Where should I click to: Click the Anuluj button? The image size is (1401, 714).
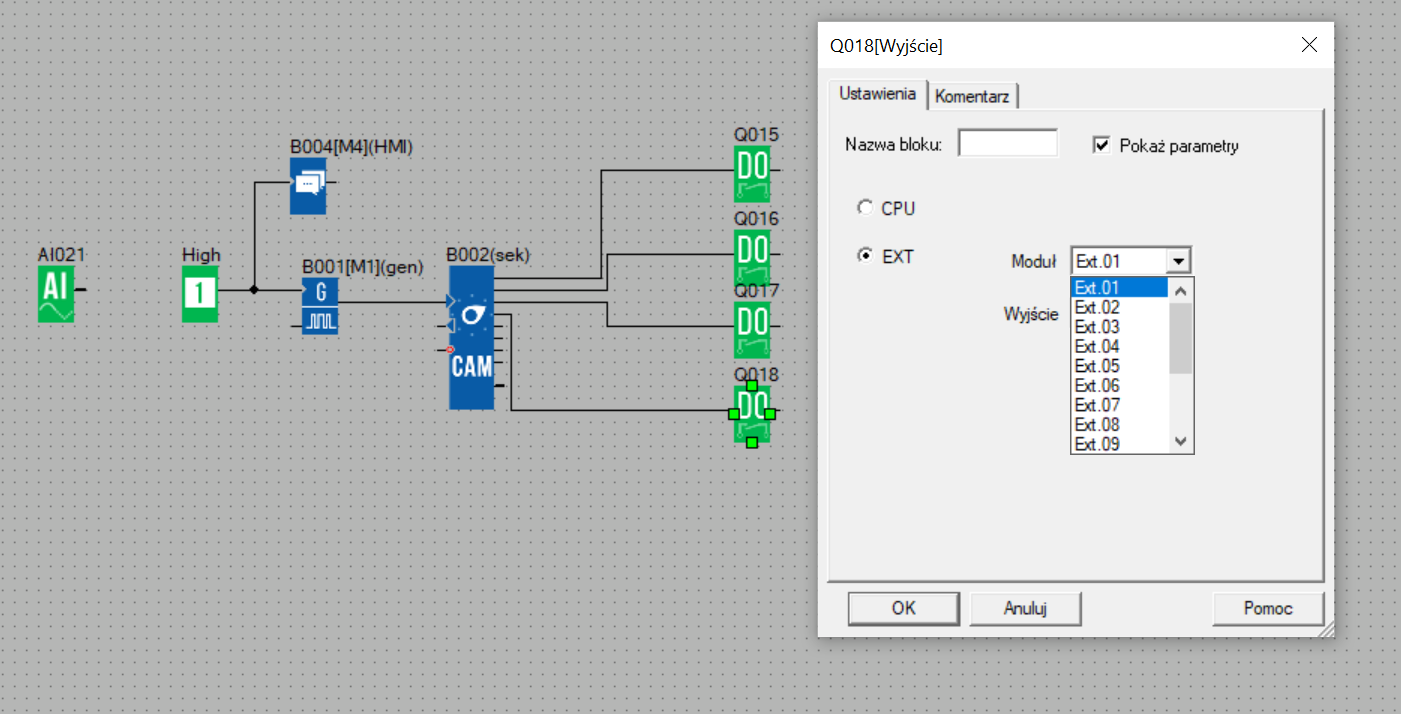1025,608
